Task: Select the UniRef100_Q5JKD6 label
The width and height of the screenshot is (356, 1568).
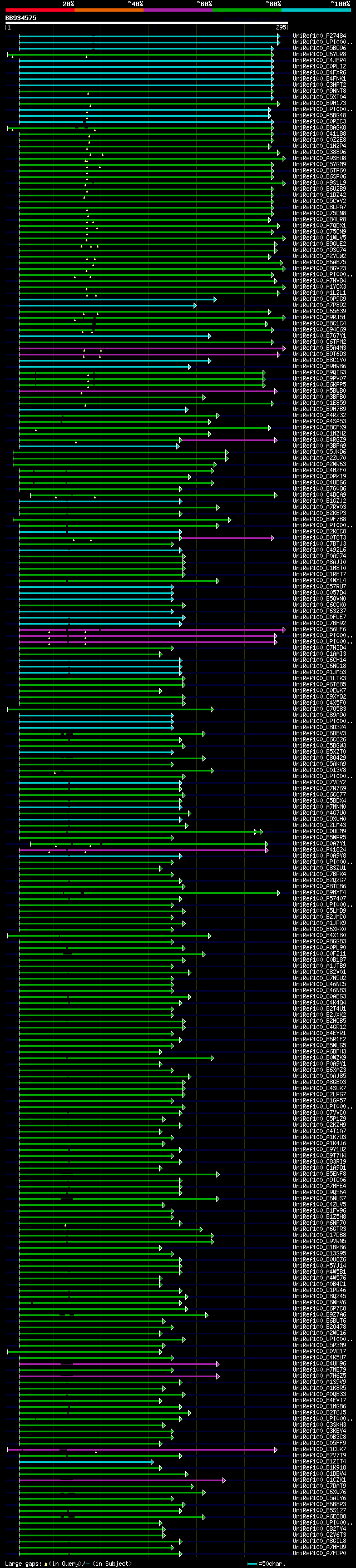Action: point(319,452)
